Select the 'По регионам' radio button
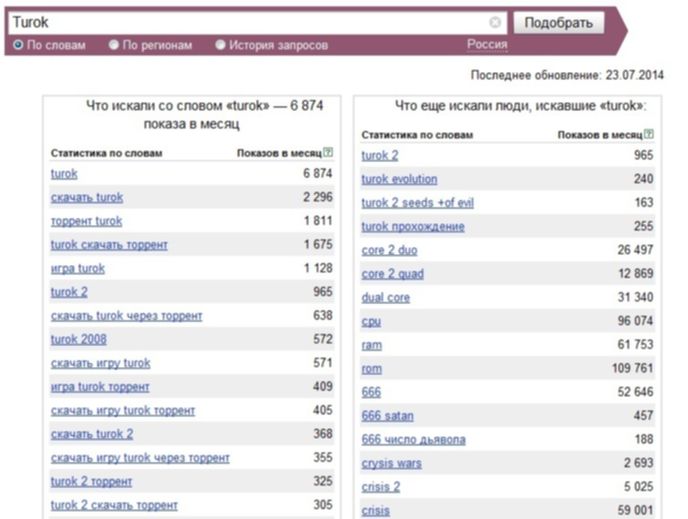 (x=114, y=45)
